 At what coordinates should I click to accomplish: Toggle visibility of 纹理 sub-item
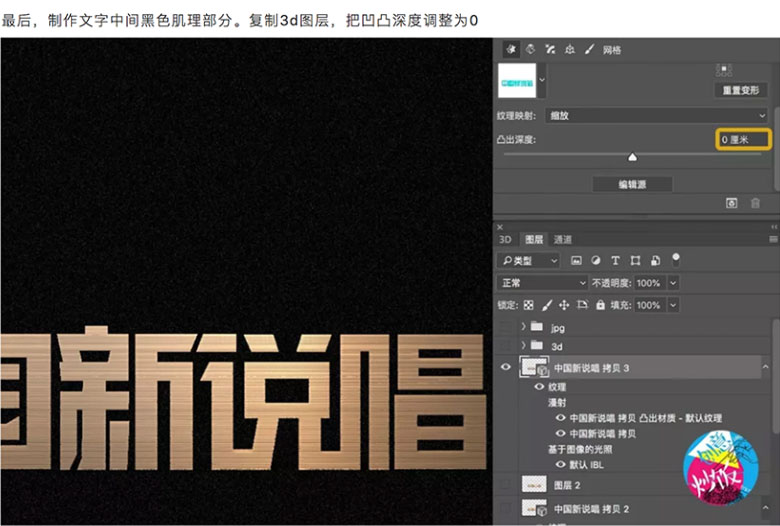pyautogui.click(x=539, y=387)
